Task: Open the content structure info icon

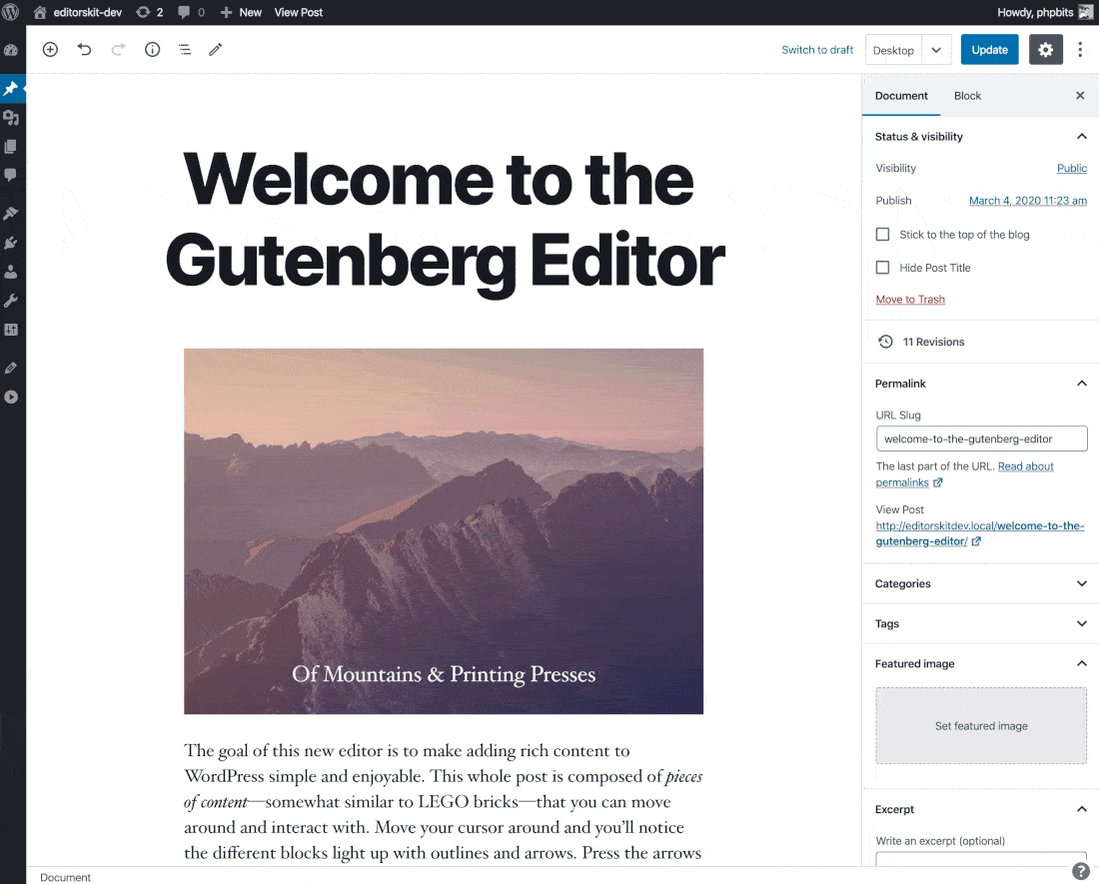Action: [152, 49]
